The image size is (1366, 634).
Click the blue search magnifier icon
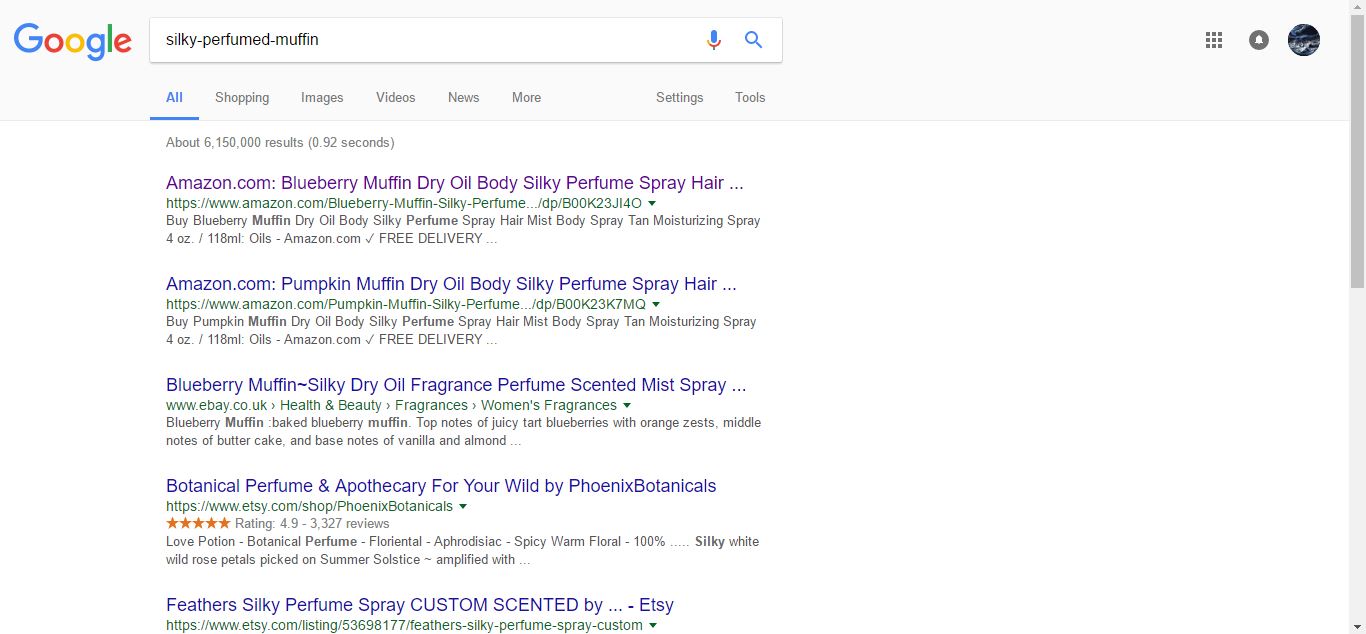(753, 40)
